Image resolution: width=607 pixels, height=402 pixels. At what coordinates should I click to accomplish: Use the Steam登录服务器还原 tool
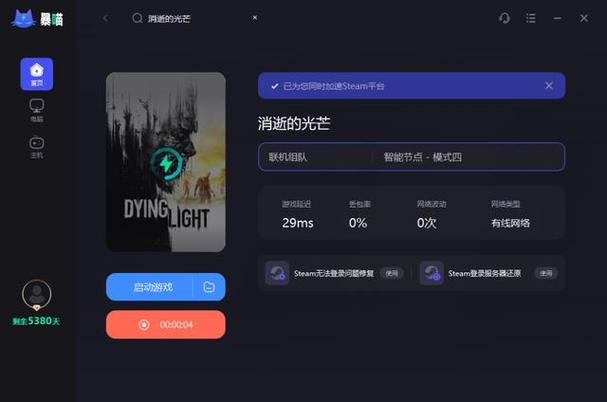[546, 273]
